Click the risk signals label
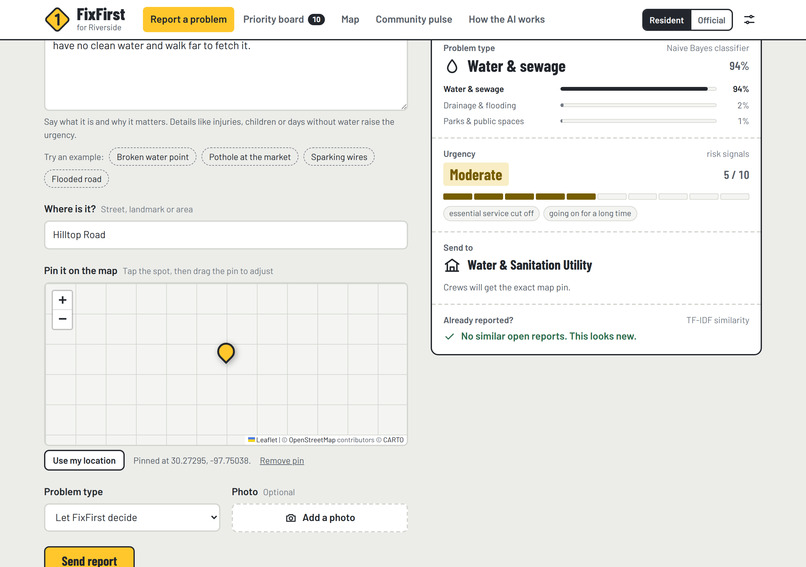This screenshot has height=567, width=806. (x=728, y=154)
